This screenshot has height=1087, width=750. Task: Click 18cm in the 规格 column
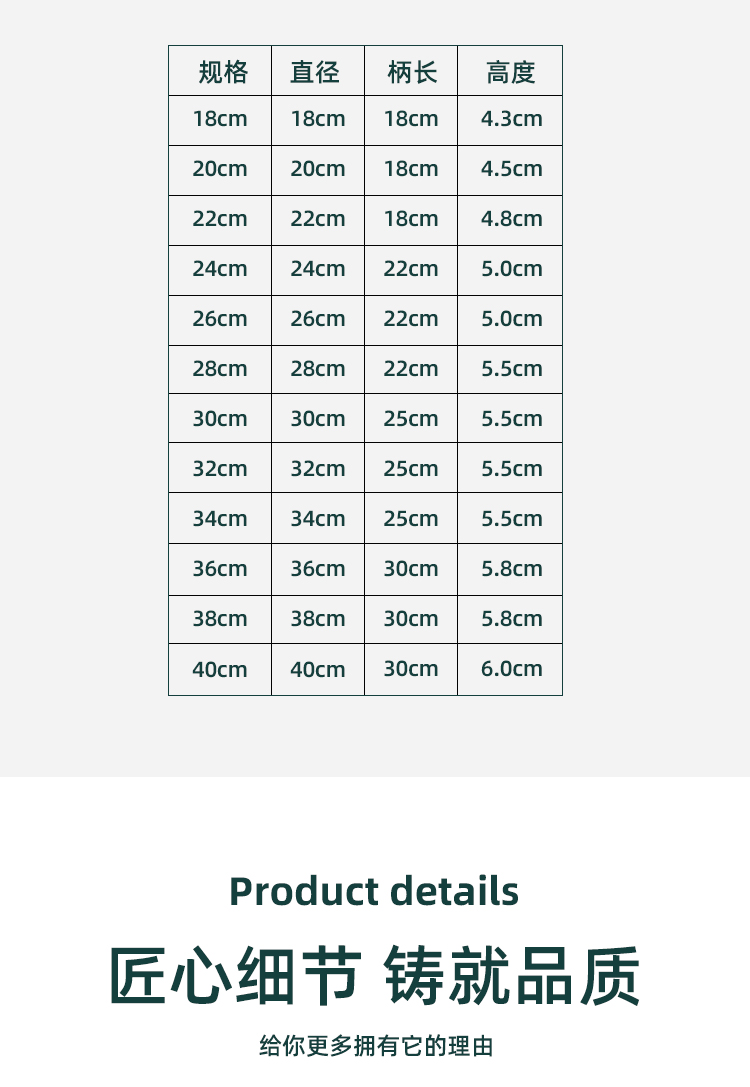(220, 119)
